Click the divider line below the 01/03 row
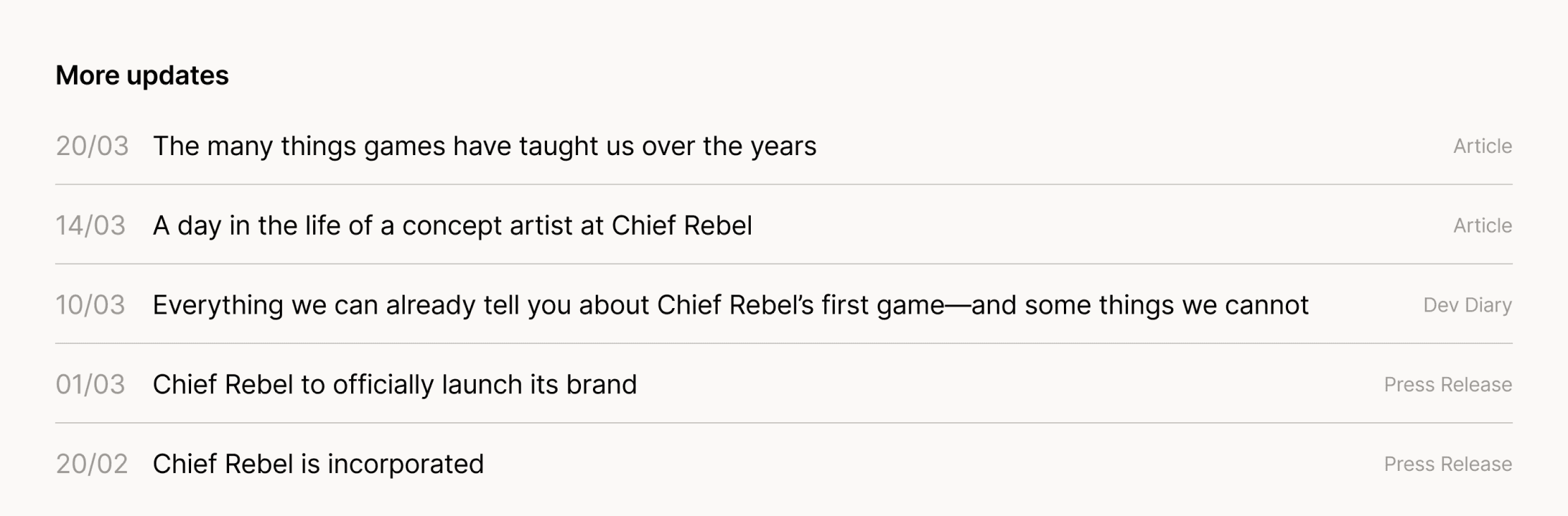The image size is (1568, 516). point(784,424)
